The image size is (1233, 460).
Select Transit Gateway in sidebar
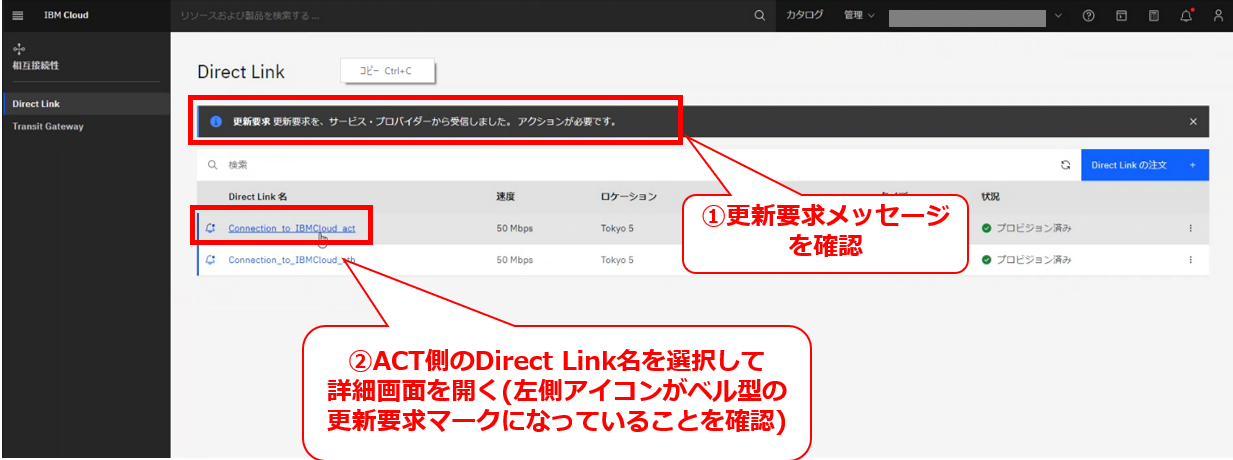point(85,126)
